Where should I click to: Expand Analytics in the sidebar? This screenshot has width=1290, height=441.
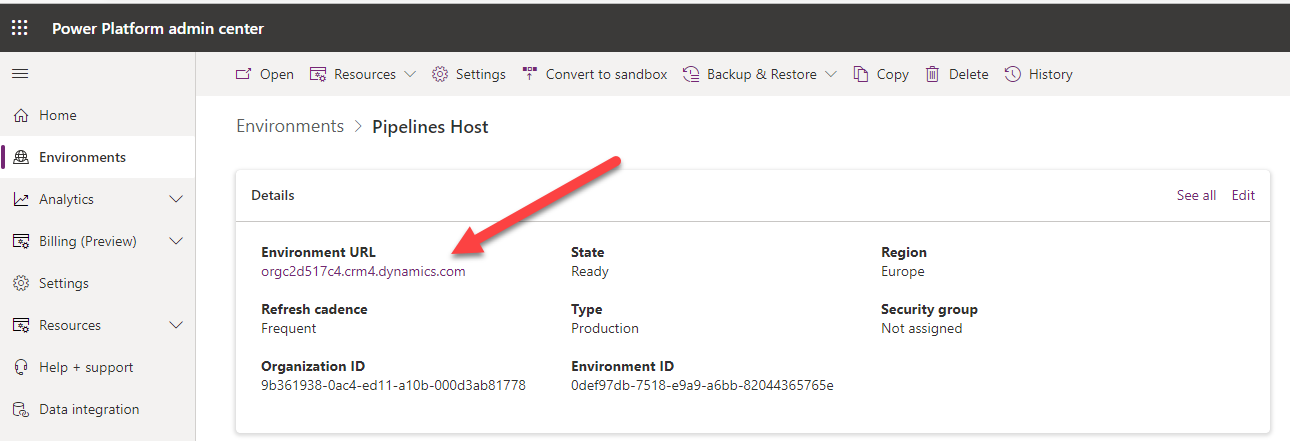click(x=176, y=199)
